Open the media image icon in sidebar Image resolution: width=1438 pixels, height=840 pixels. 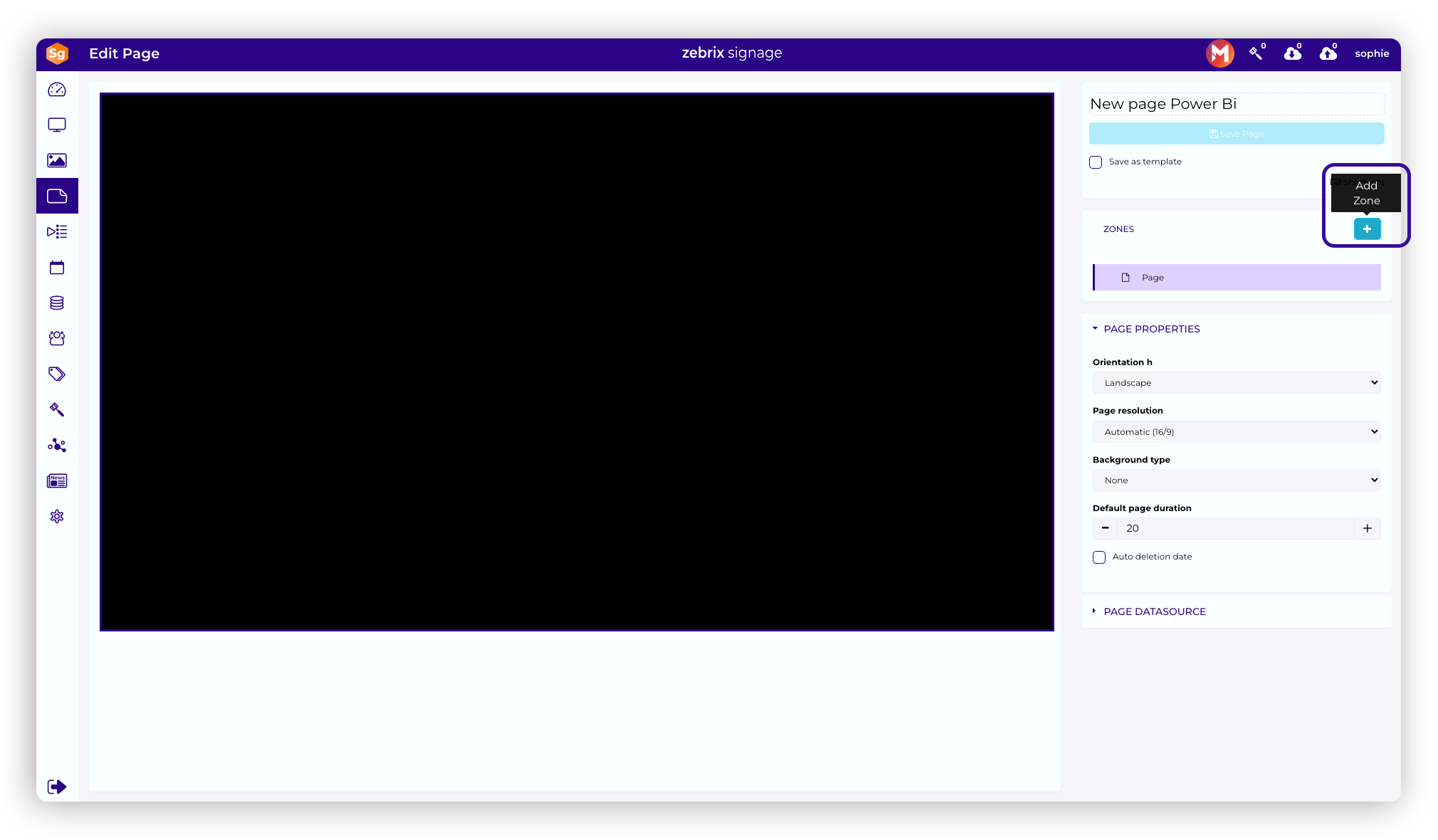tap(57, 161)
